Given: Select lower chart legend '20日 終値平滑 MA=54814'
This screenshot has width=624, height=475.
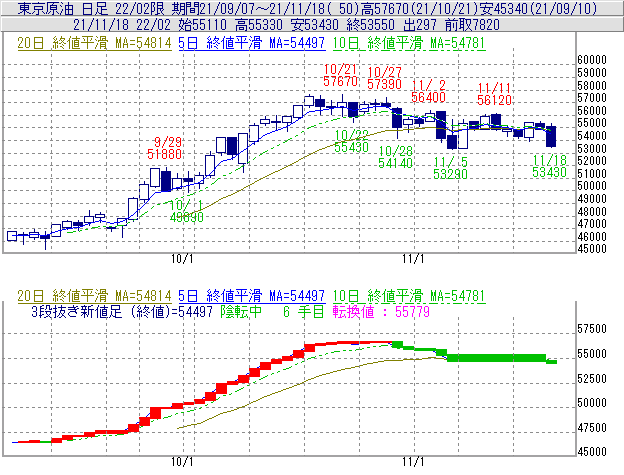Looking at the screenshot, I should click(x=94, y=296).
